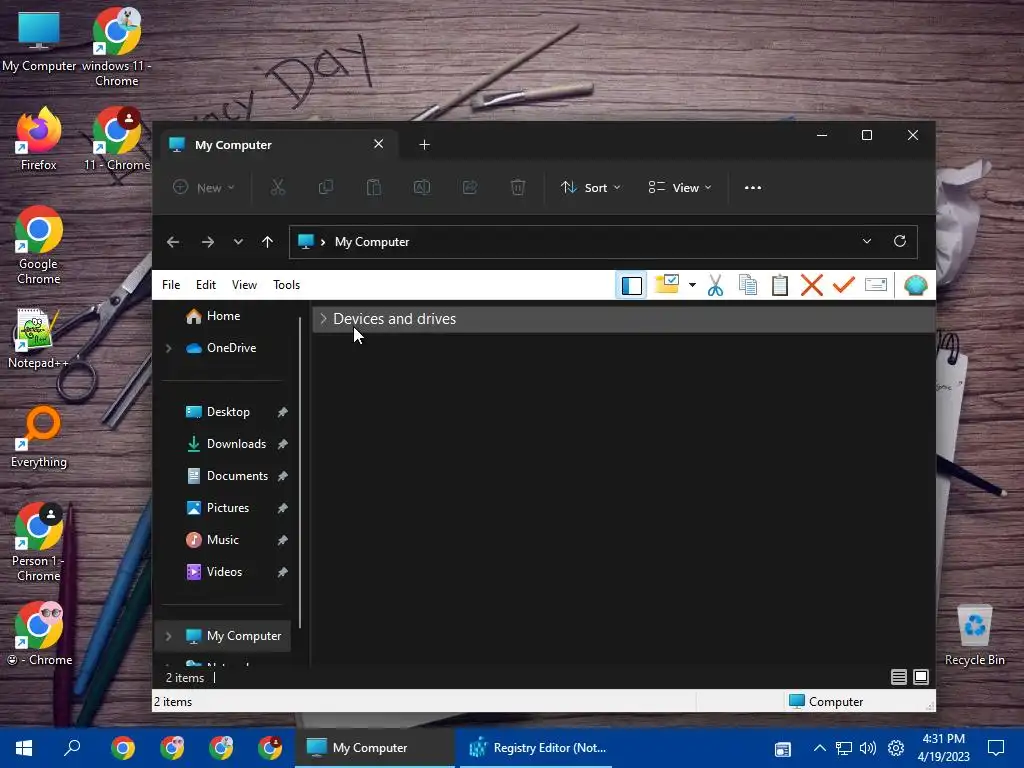Open the See more three-dots menu
Viewport: 1024px width, 768px height.
753,187
